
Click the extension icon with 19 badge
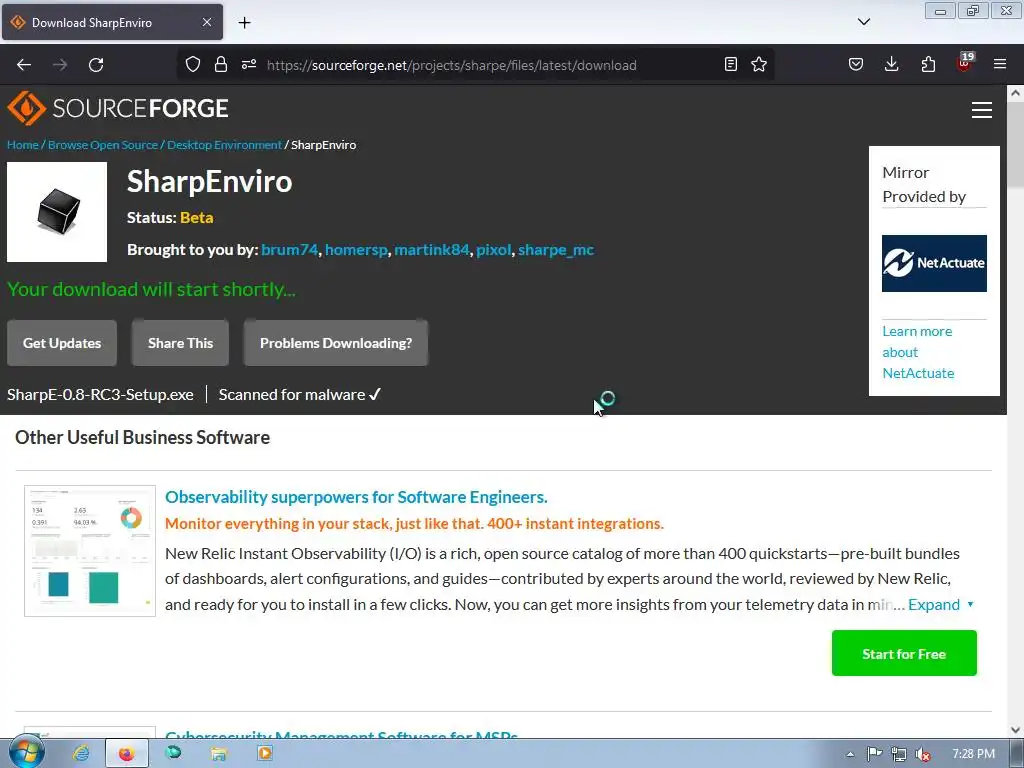pyautogui.click(x=965, y=63)
